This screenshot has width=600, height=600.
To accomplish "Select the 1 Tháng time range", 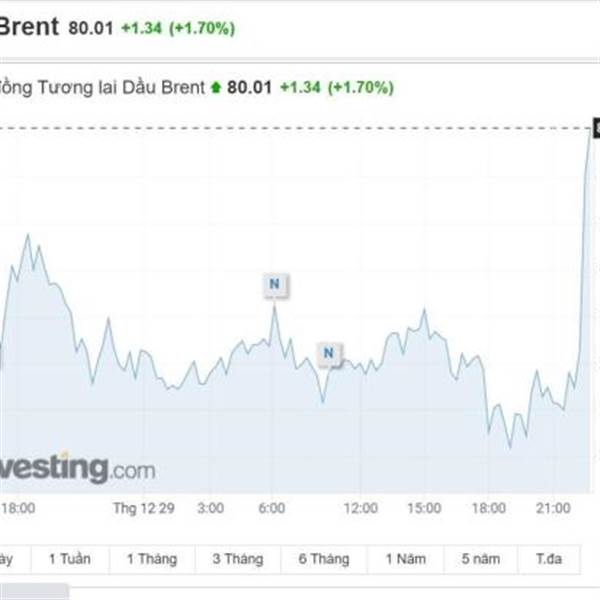I will (x=152, y=559).
